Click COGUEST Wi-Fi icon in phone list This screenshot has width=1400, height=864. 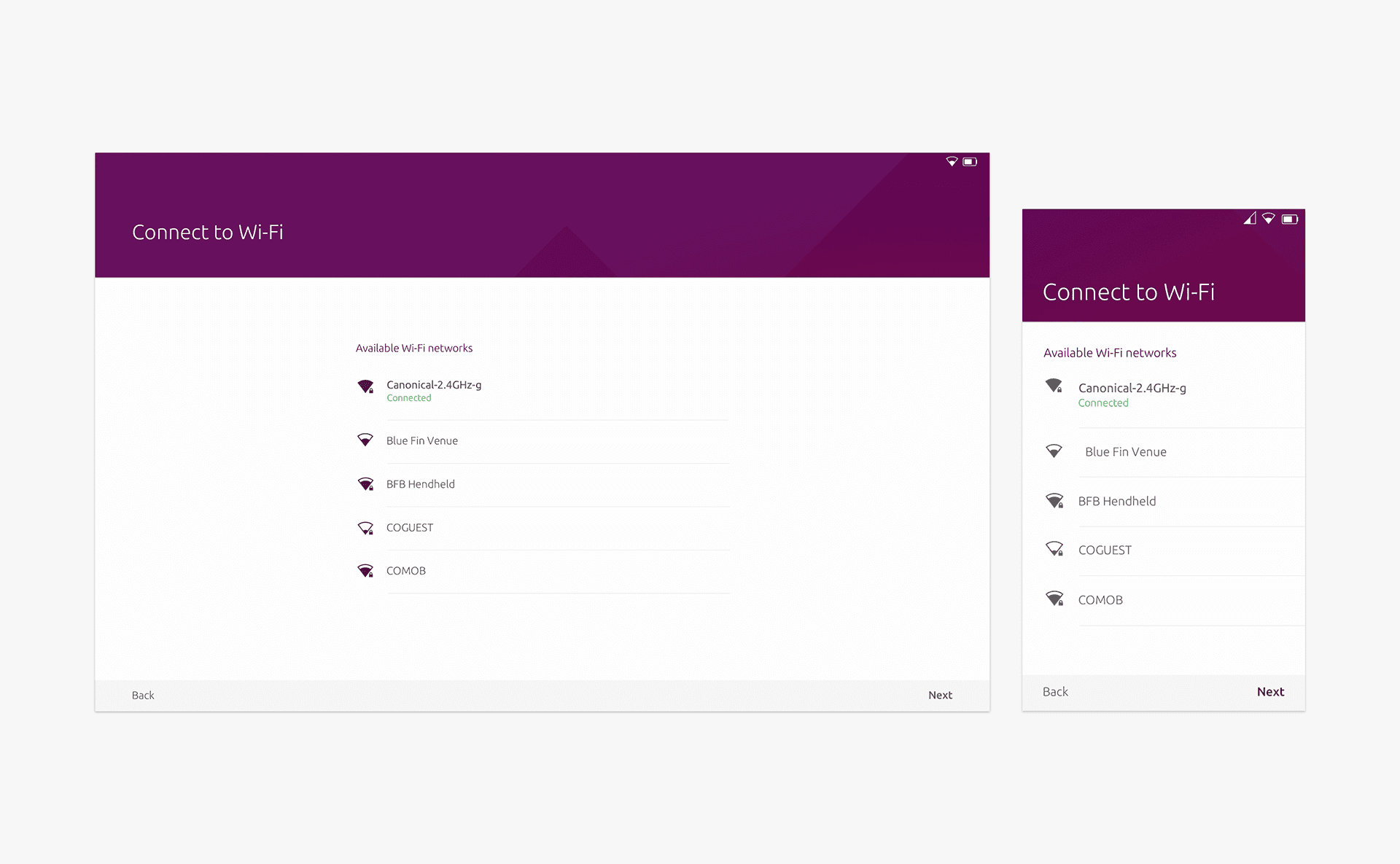coord(1054,549)
